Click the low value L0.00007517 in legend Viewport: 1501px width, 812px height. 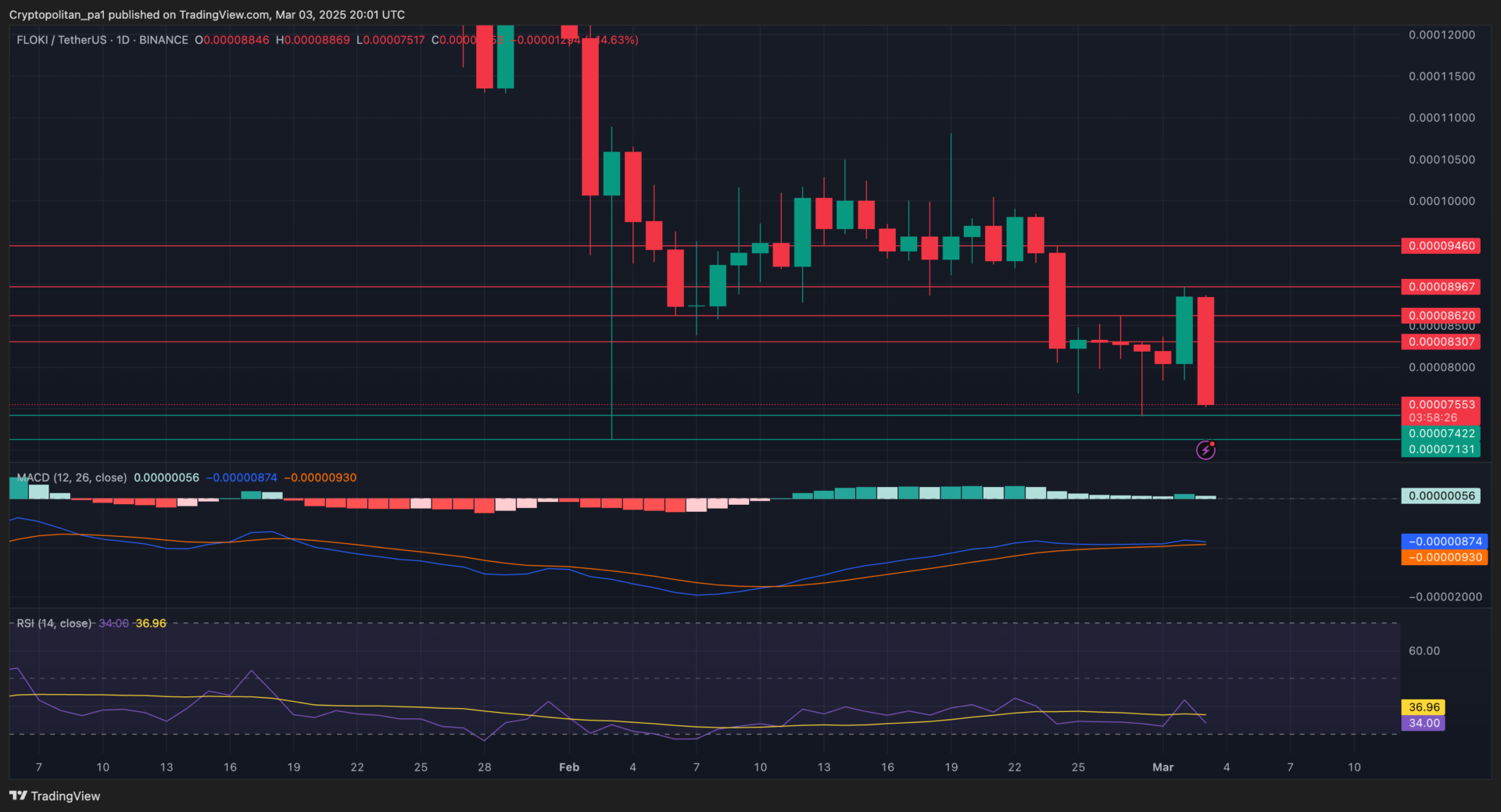click(391, 40)
